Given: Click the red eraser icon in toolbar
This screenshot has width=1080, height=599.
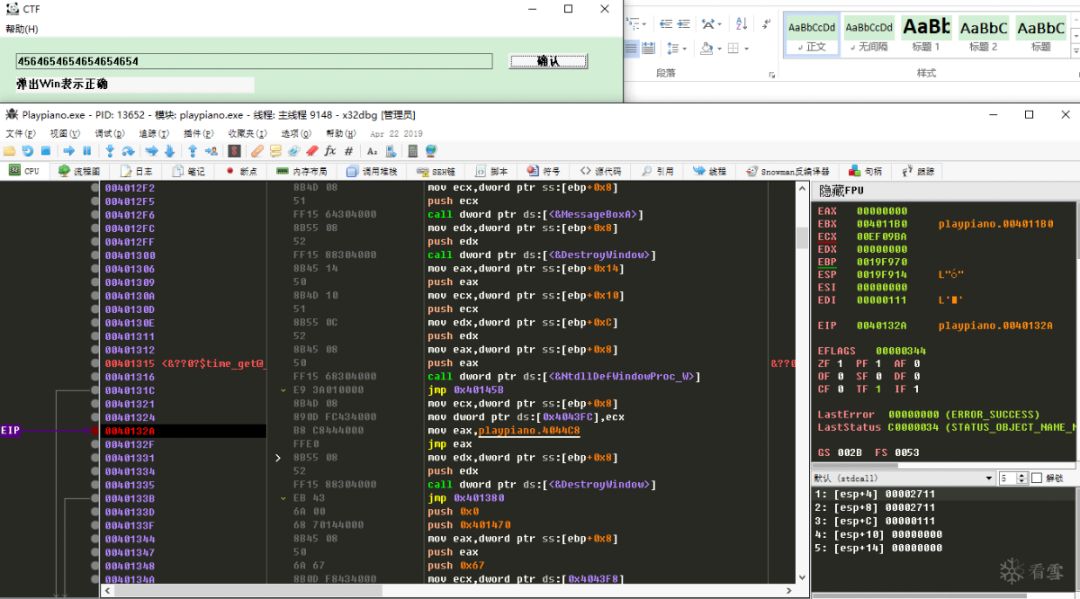Looking at the screenshot, I should pos(311,151).
